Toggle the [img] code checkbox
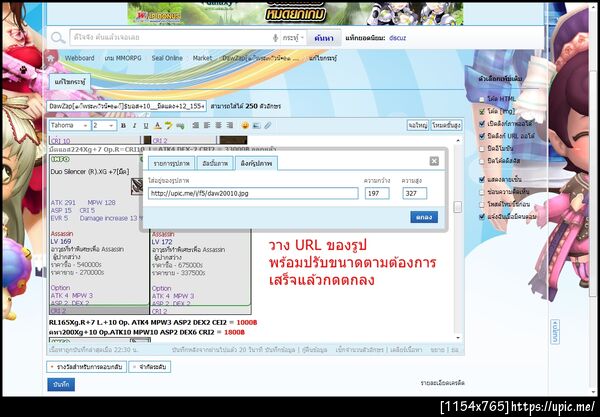Image resolution: width=600 pixels, height=417 pixels. click(x=482, y=111)
